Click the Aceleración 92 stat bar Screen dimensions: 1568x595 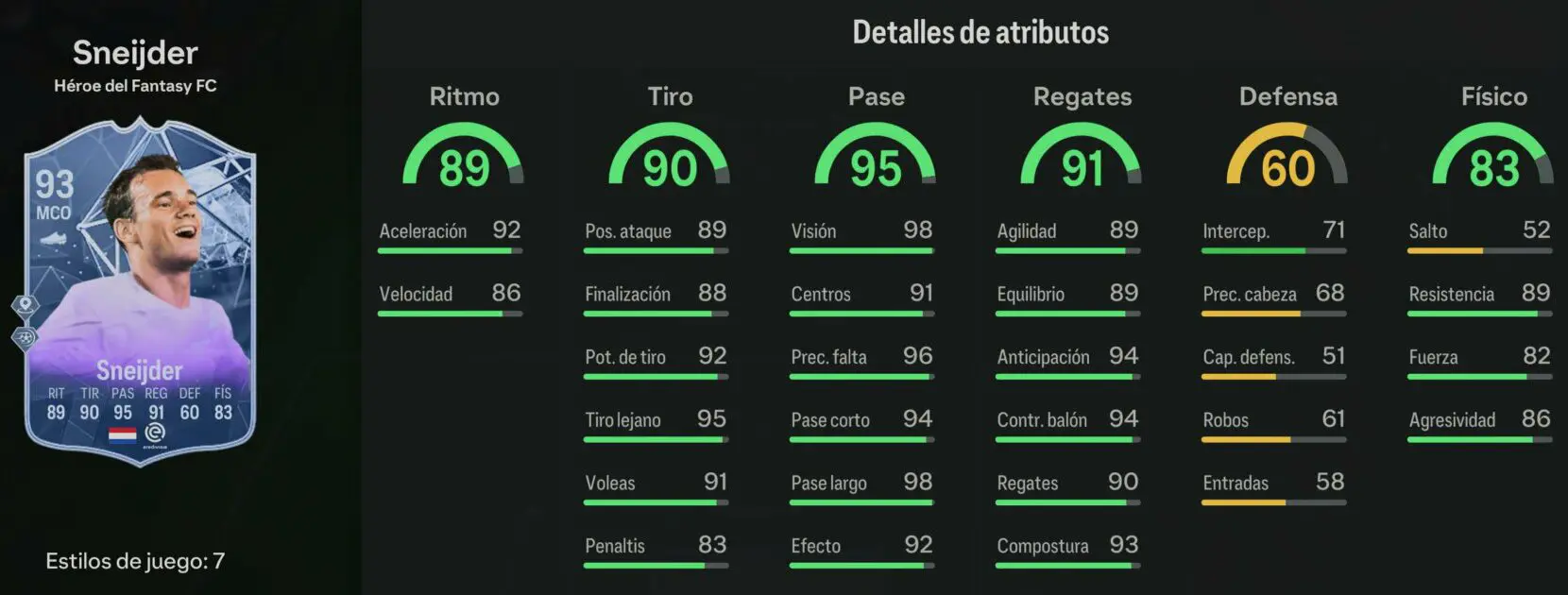(450, 250)
